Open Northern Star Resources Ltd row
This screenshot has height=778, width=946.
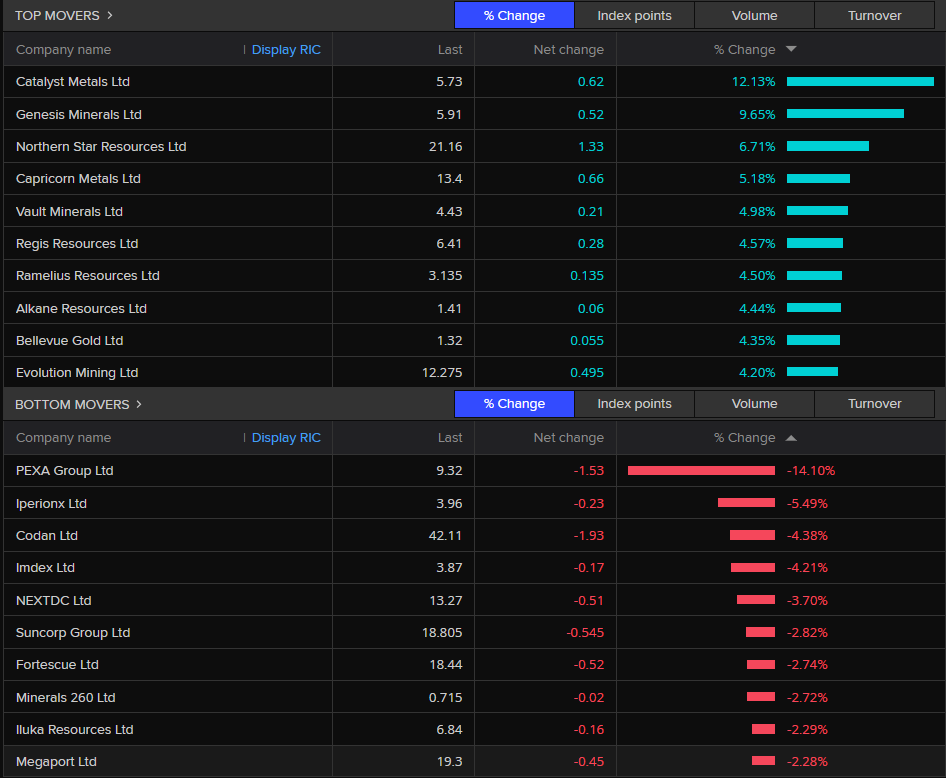[474, 147]
